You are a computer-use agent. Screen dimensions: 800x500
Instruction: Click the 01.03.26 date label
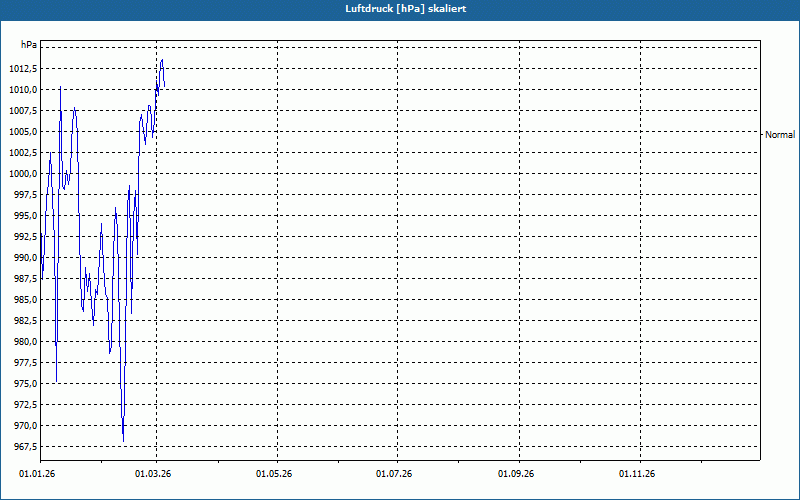[x=153, y=474]
